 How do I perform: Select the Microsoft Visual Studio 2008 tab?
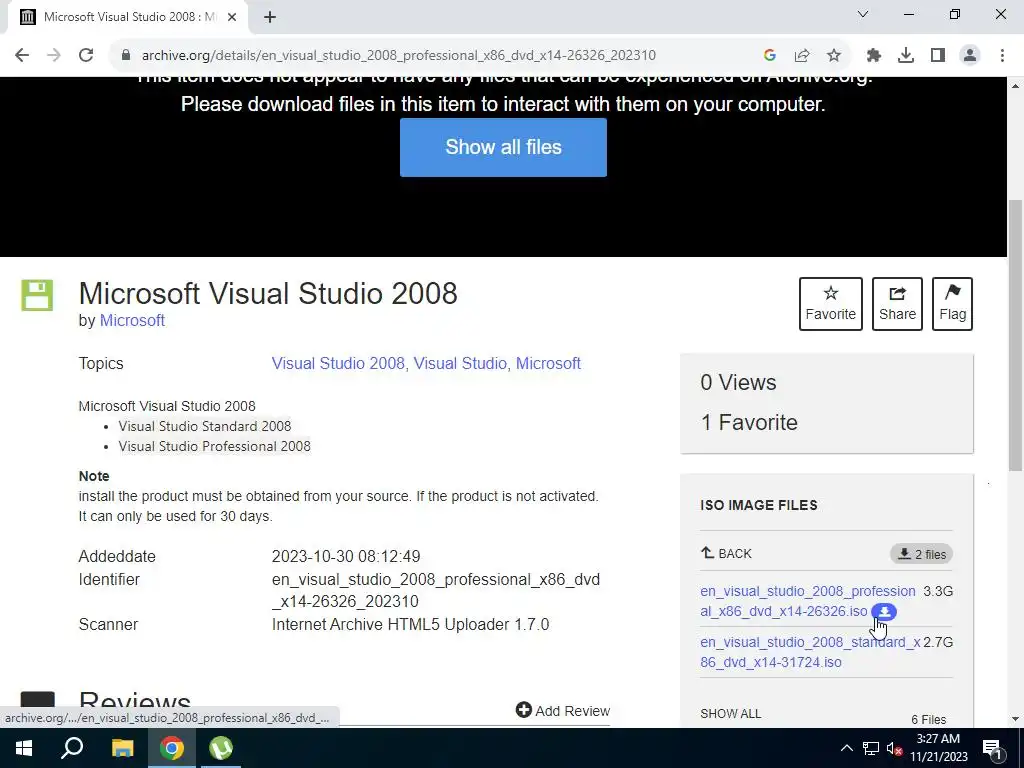tap(127, 17)
